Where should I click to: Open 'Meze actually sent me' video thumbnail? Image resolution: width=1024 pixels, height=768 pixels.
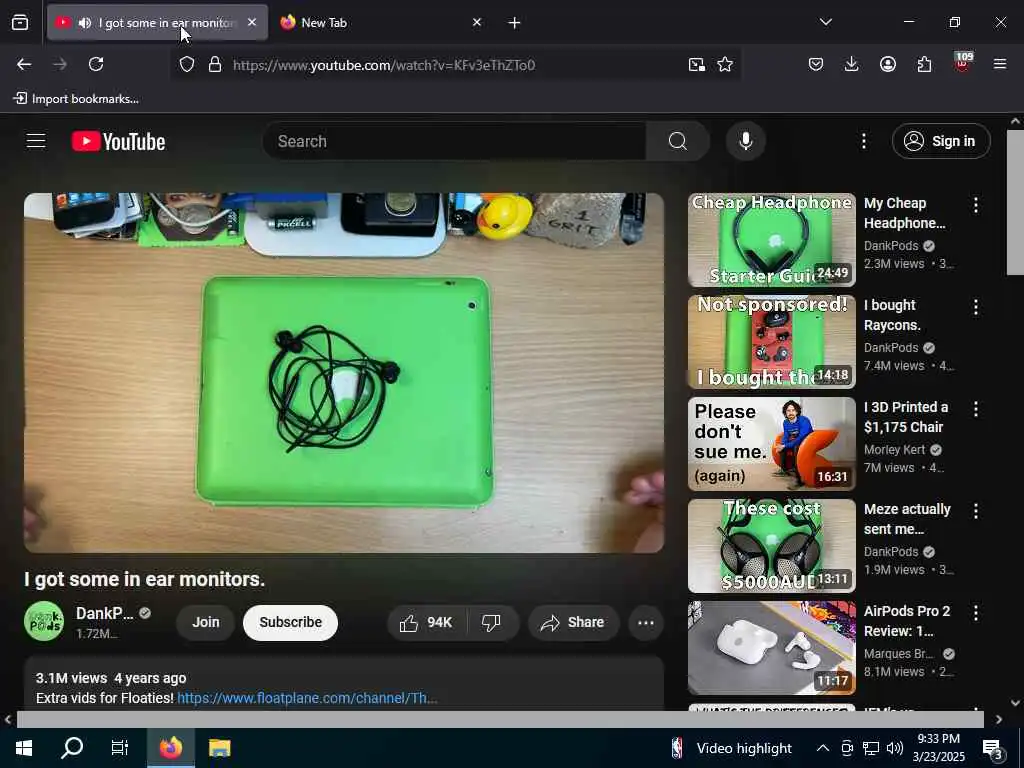(772, 546)
